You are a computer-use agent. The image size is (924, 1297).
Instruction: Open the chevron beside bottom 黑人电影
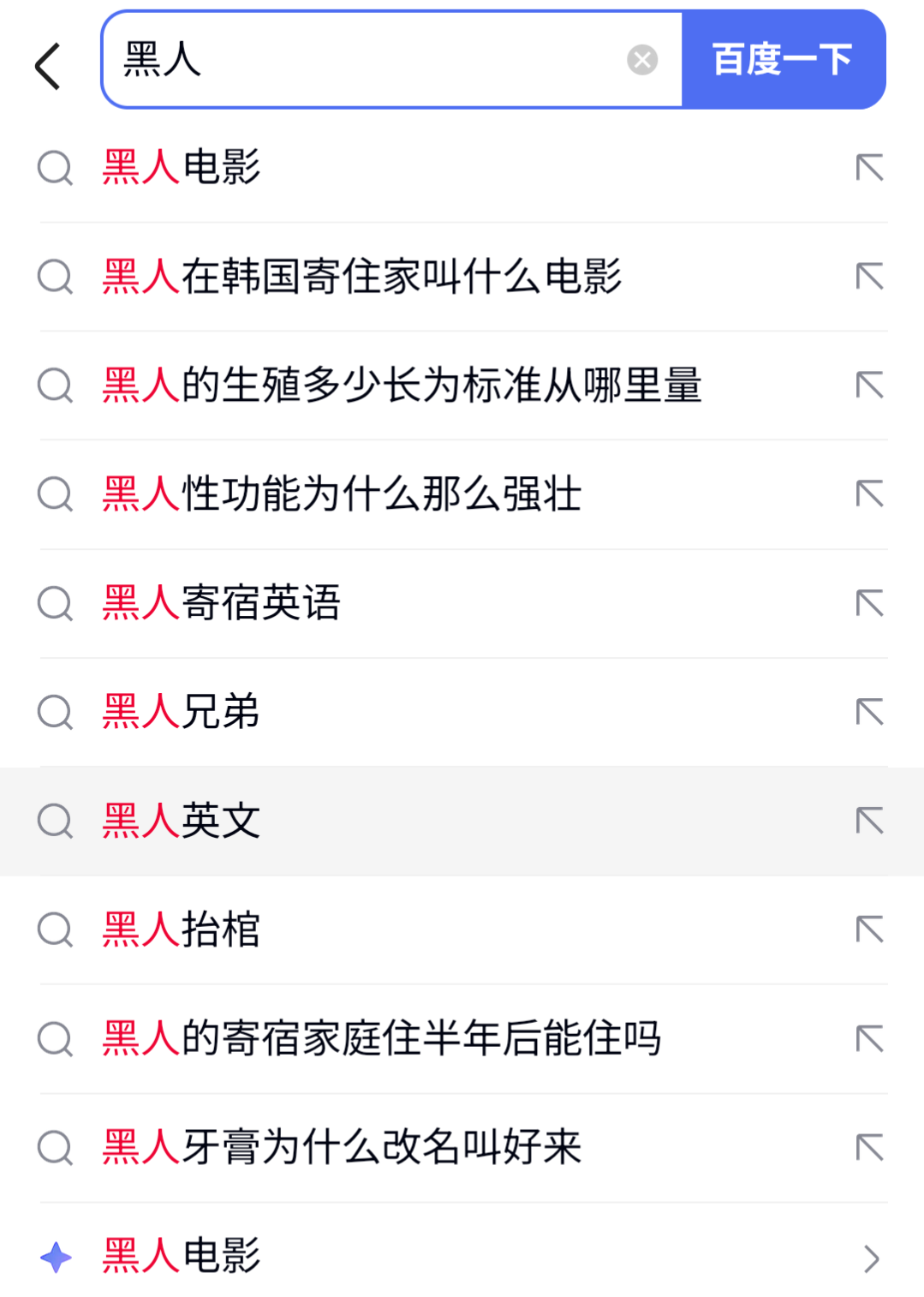[872, 1258]
